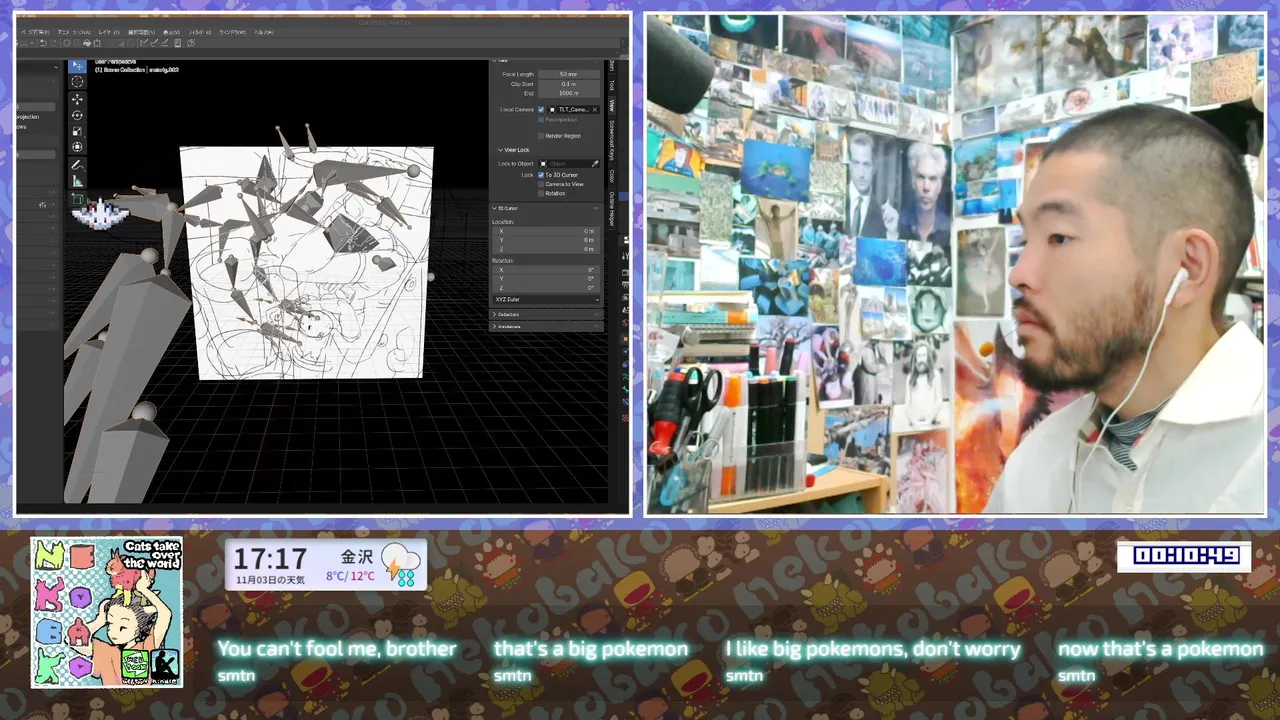Select the Measure ruler tool
The width and height of the screenshot is (1280, 720).
pos(77,180)
